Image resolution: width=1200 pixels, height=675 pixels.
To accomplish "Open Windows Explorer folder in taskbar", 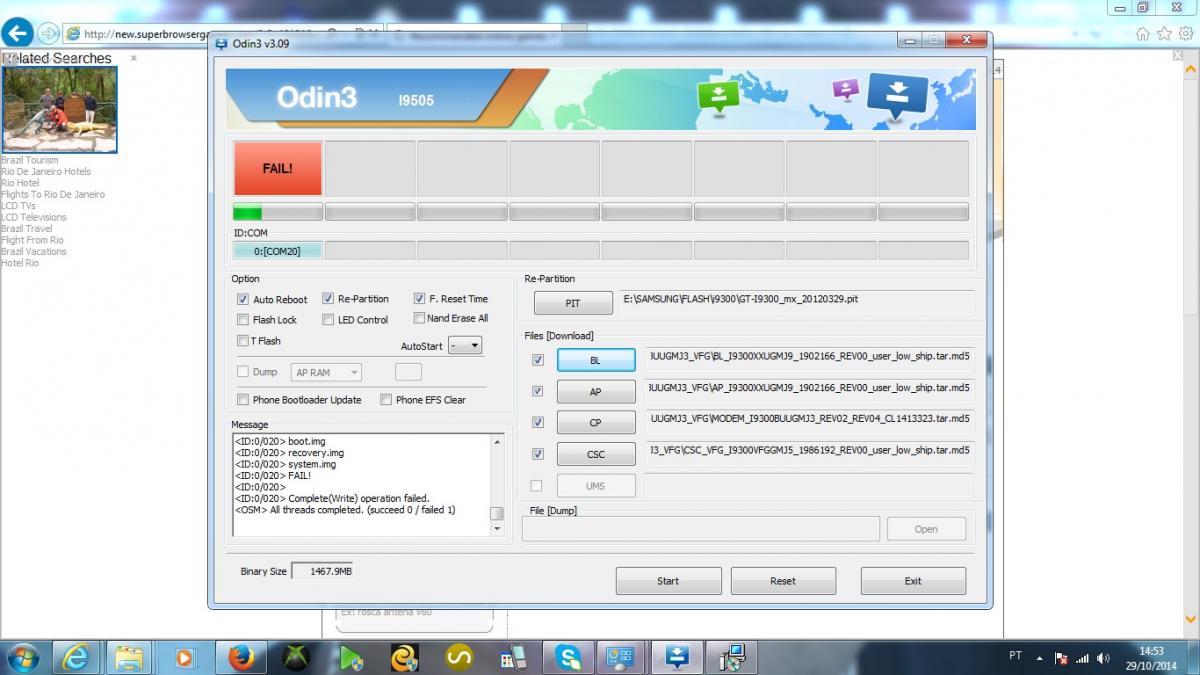I will click(x=130, y=657).
